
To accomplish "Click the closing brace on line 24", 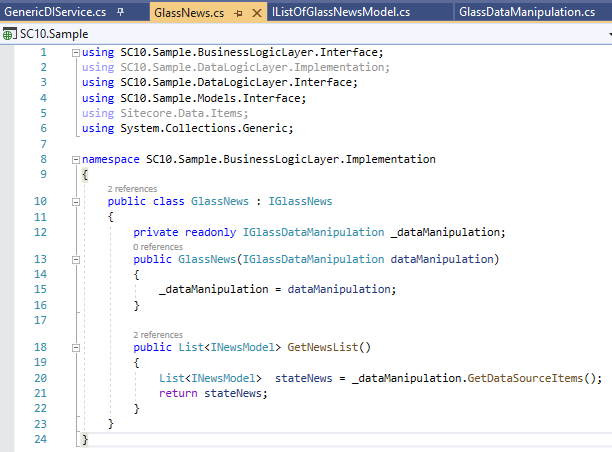I will 85,440.
